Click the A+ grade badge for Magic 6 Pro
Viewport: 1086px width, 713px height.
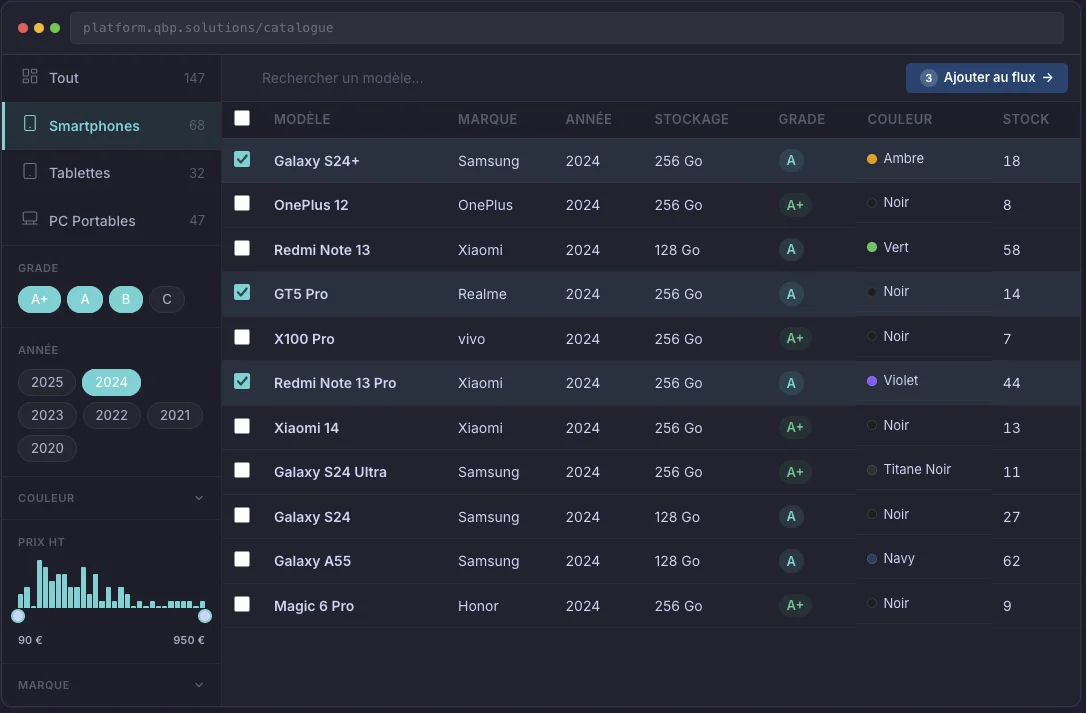[x=794, y=606]
